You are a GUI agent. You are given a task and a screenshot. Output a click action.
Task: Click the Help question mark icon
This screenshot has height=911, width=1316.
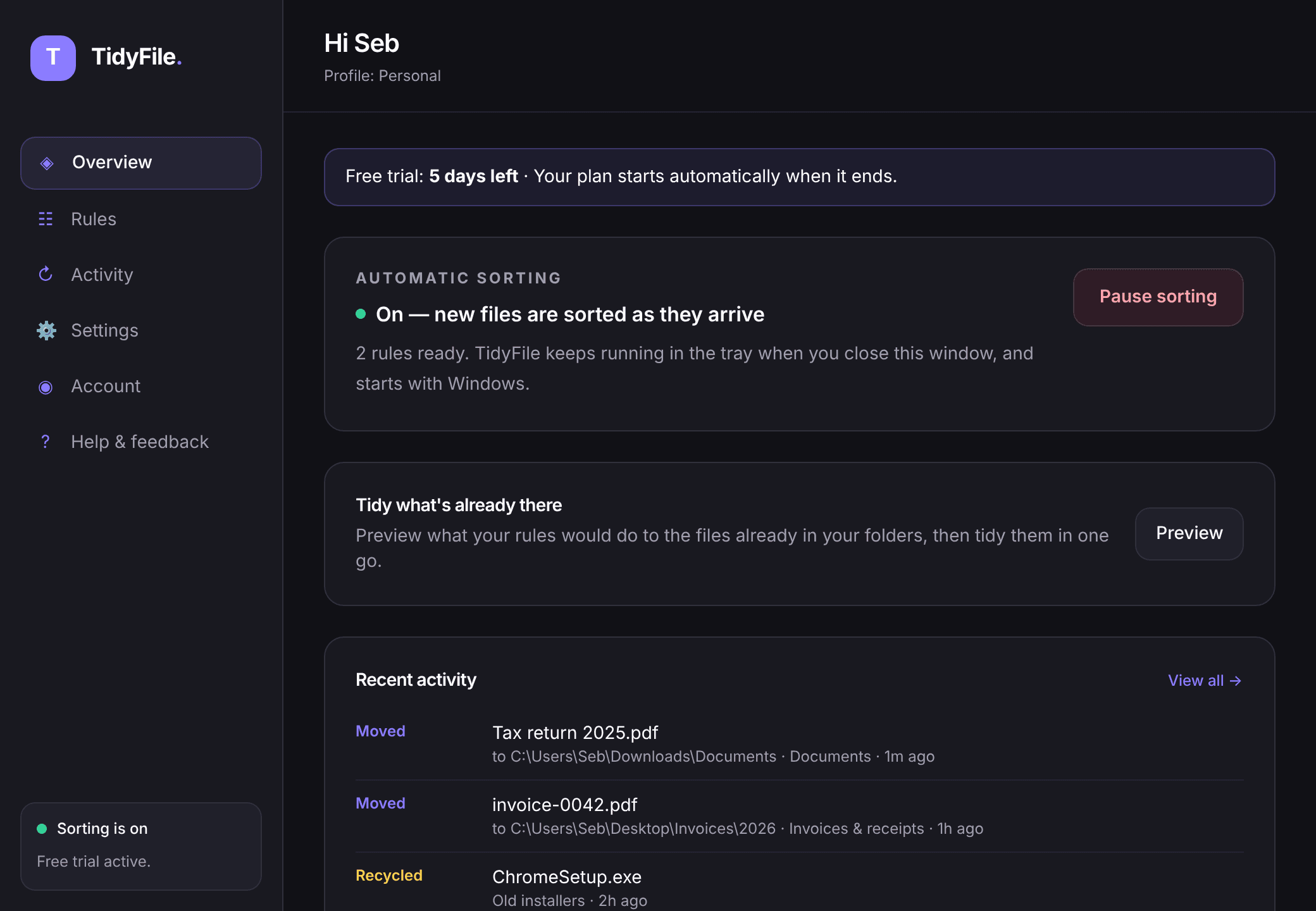pos(46,442)
